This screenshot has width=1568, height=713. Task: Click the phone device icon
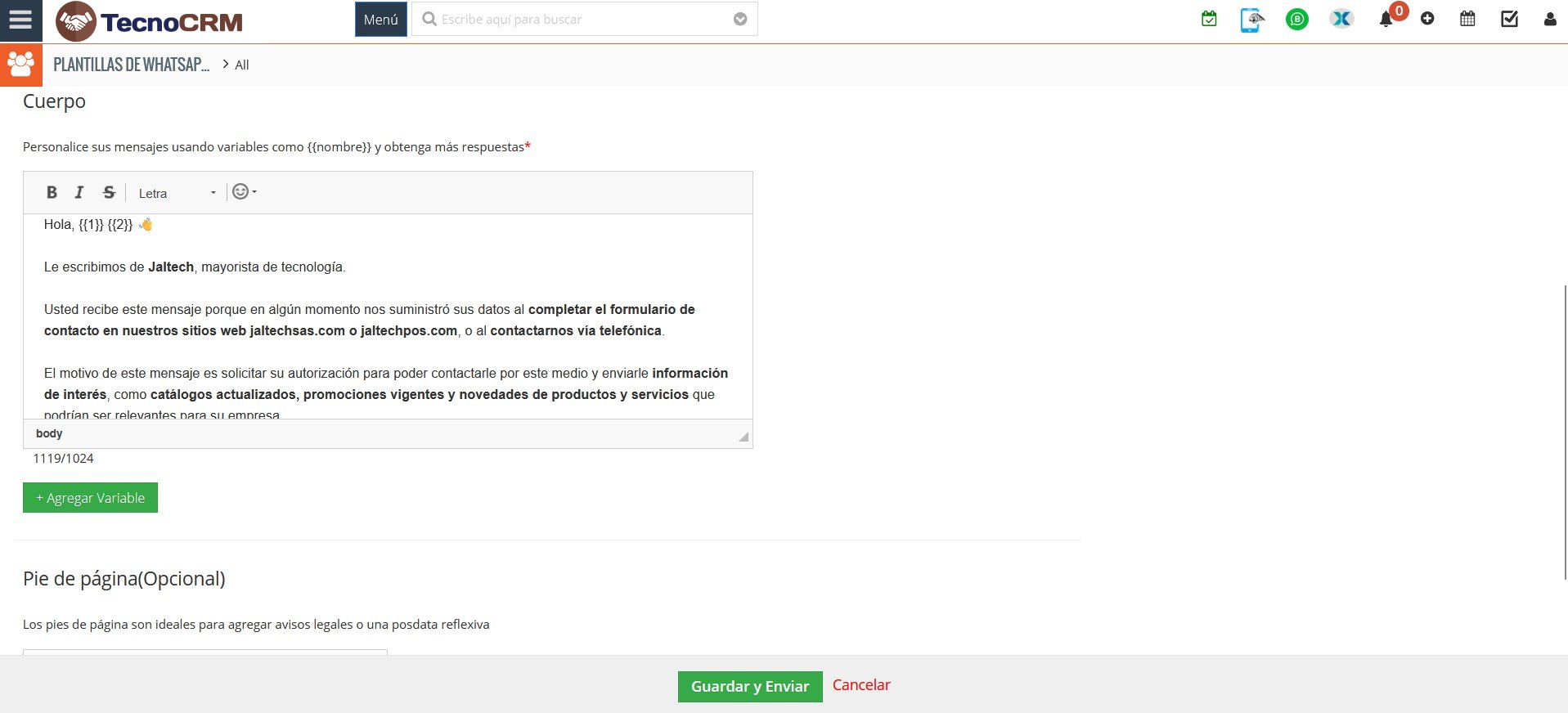coord(1251,20)
